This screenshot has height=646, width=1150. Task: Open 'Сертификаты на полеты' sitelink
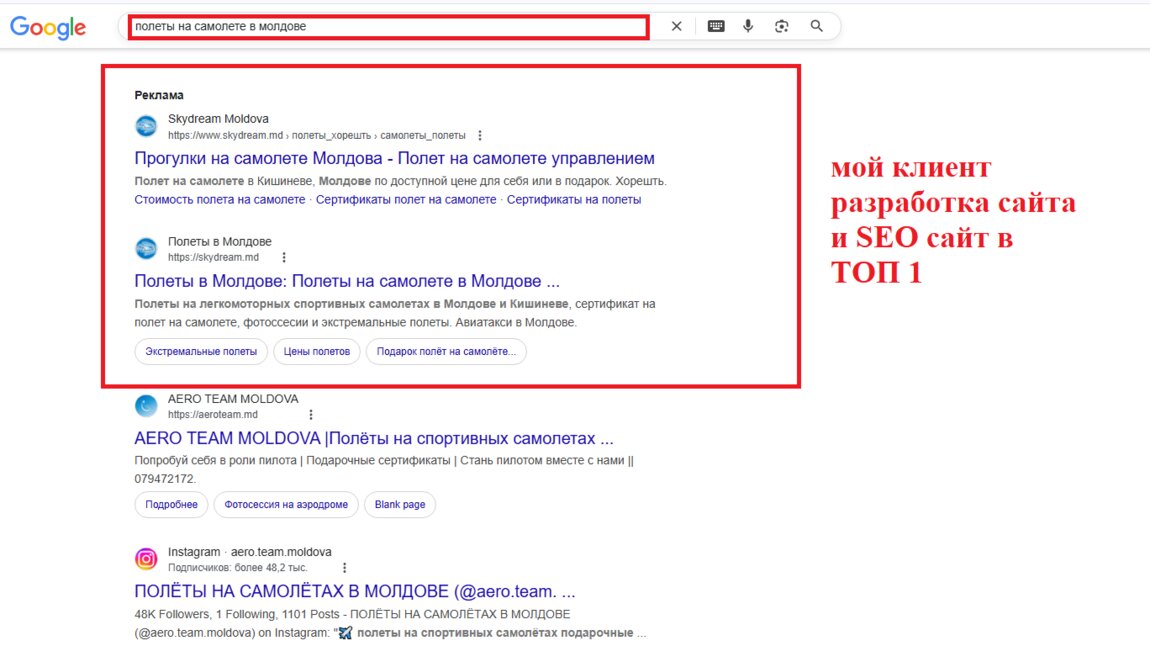(573, 200)
